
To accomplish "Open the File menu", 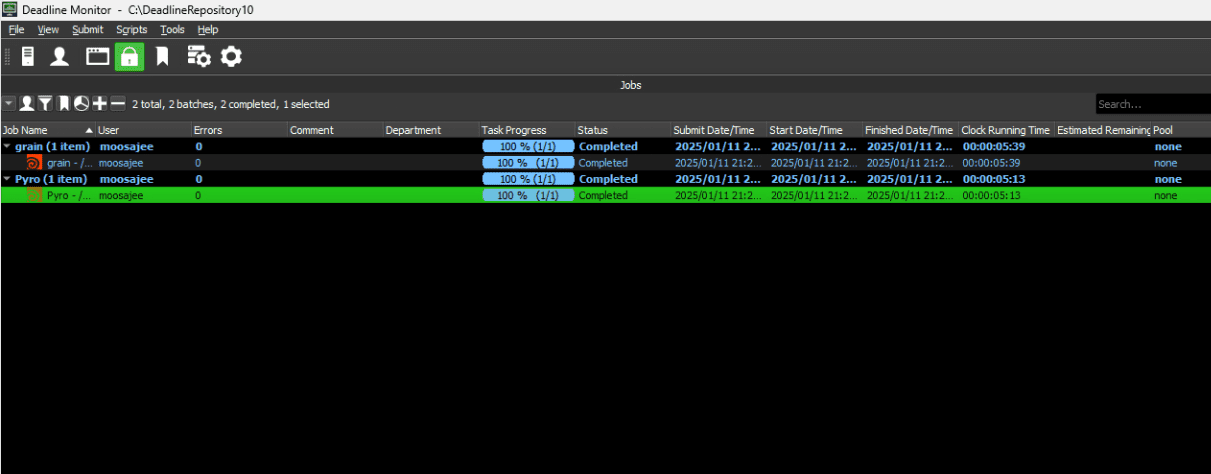I will [x=16, y=30].
